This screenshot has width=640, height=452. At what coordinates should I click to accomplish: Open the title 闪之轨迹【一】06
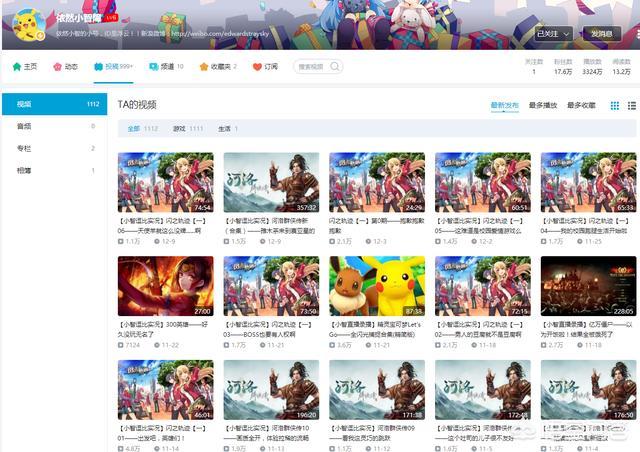162,226
